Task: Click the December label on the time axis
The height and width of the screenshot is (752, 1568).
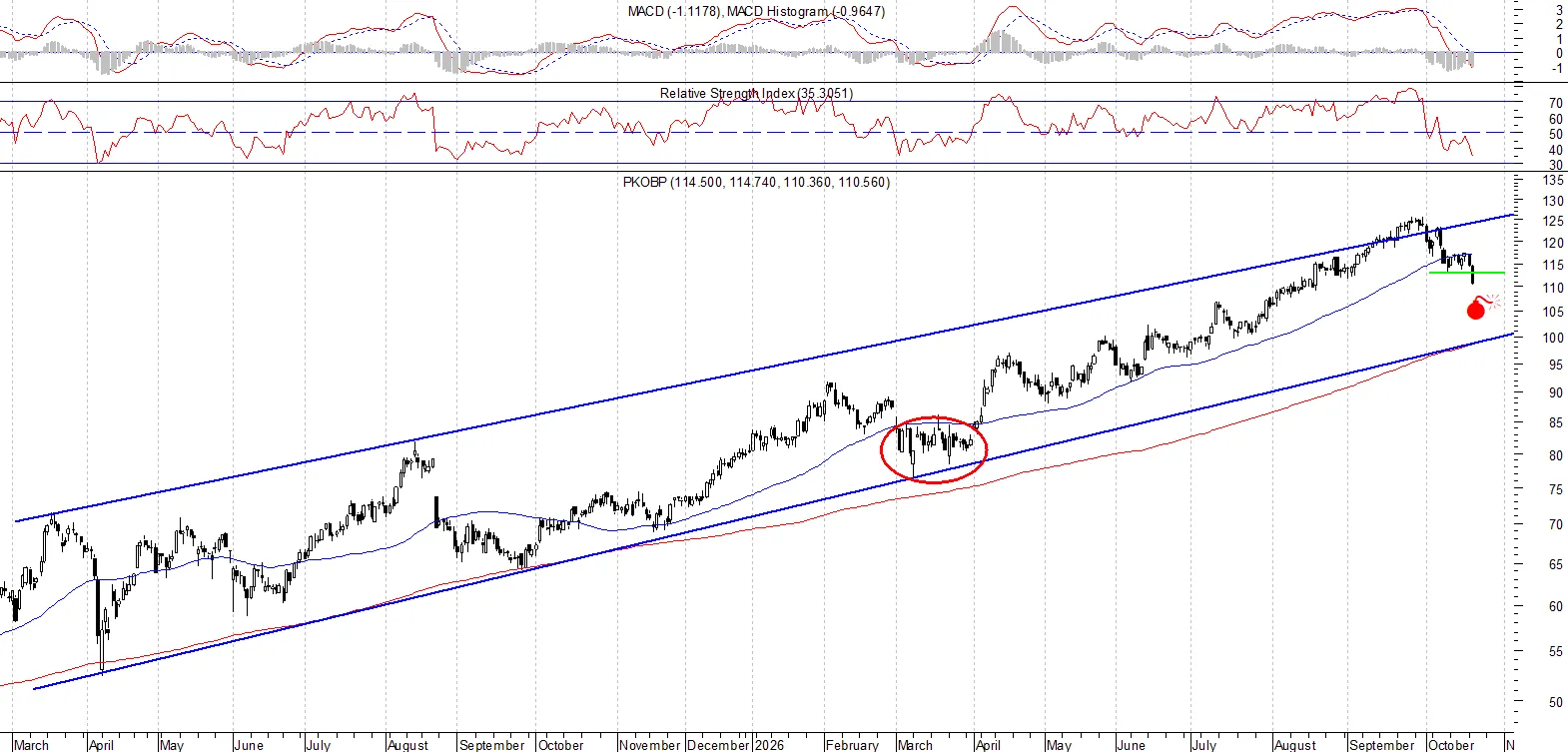Action: (719, 745)
